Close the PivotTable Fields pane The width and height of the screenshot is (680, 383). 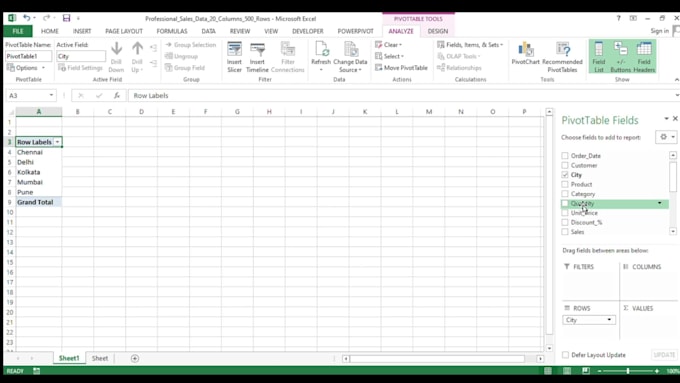[675, 118]
